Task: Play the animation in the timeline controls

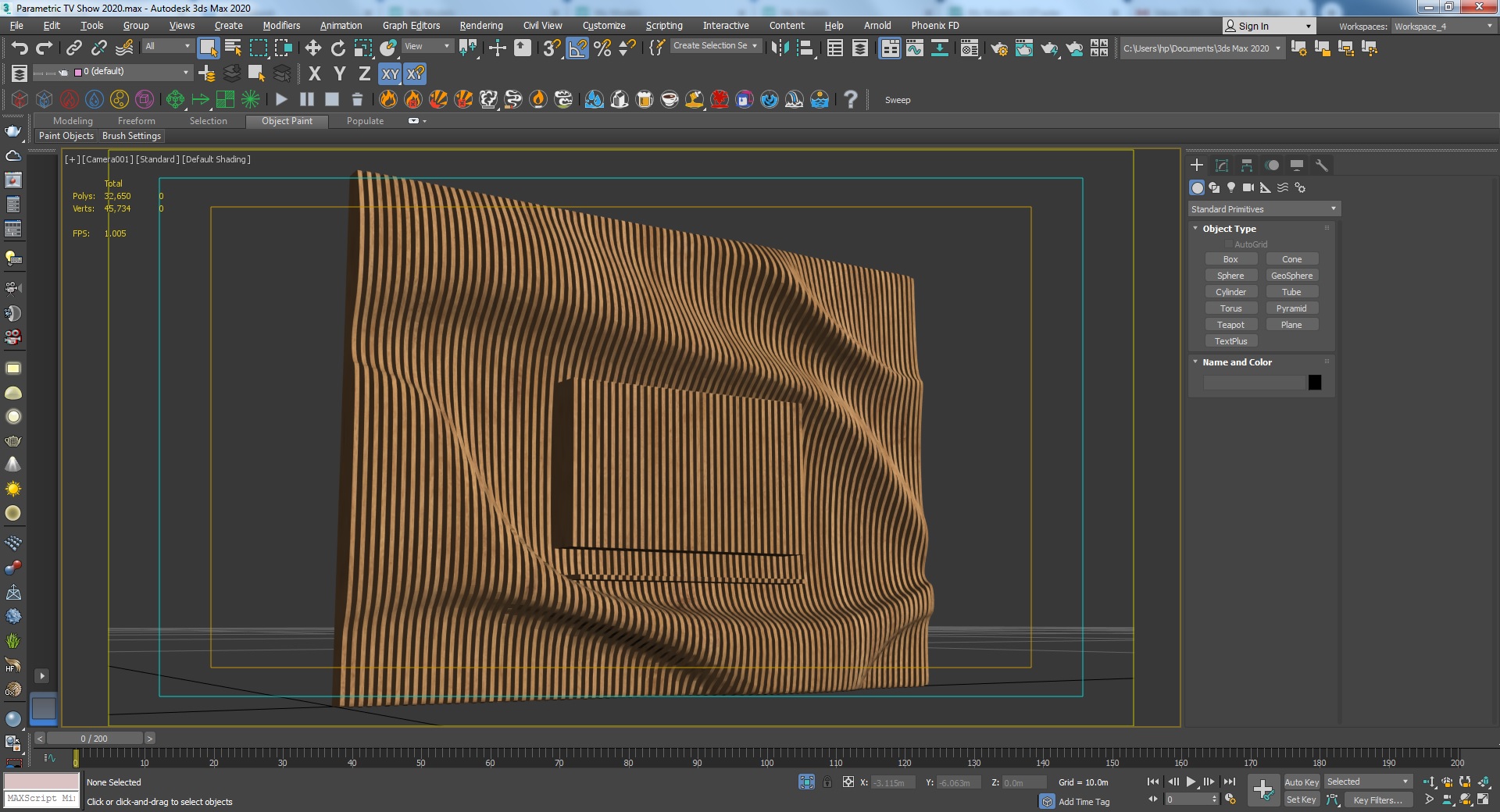Action: [x=1191, y=782]
